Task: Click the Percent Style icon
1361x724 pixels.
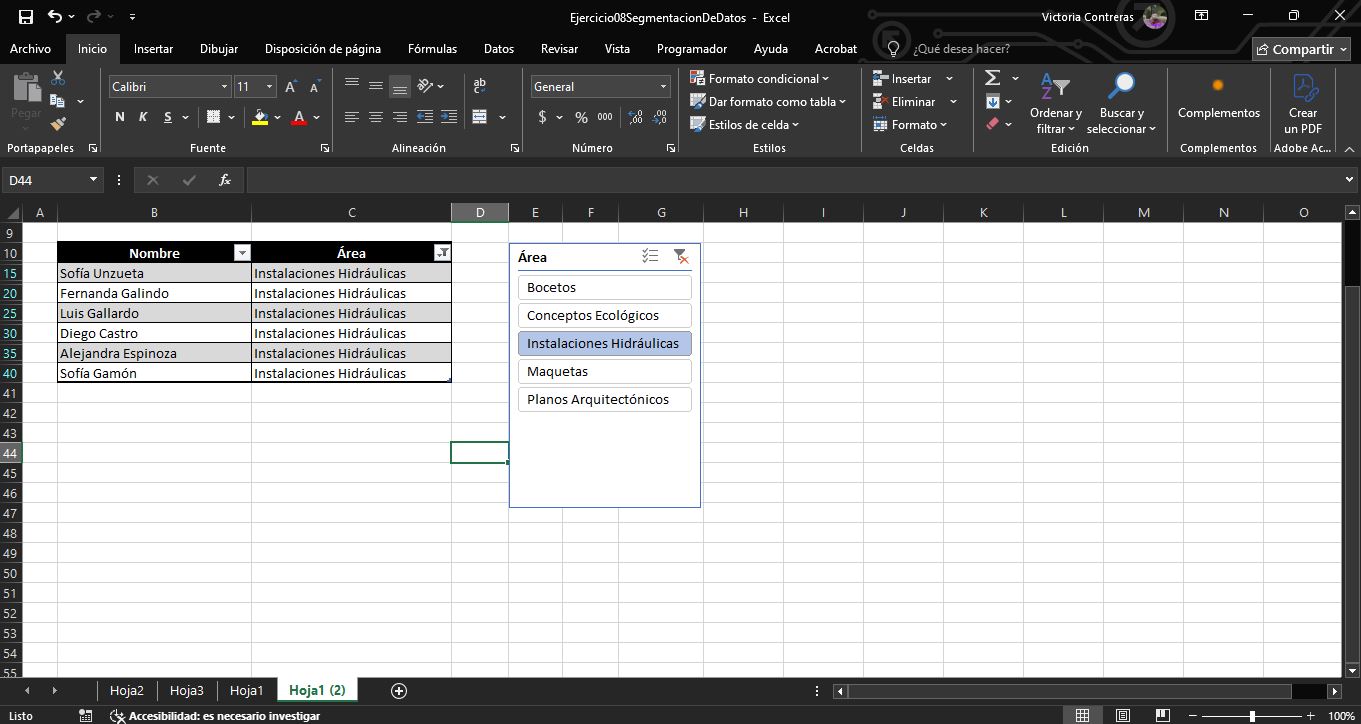Action: pos(581,117)
